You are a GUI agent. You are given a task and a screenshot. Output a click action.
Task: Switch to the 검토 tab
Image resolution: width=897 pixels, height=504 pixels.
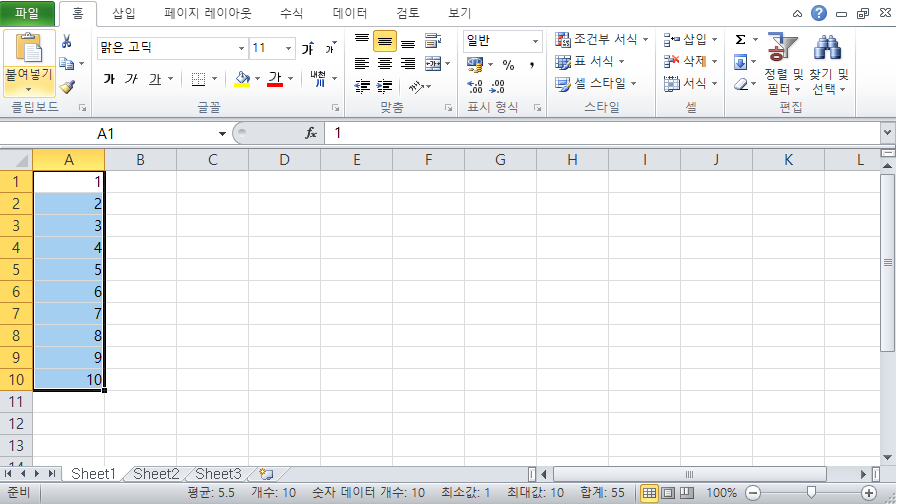[x=408, y=13]
